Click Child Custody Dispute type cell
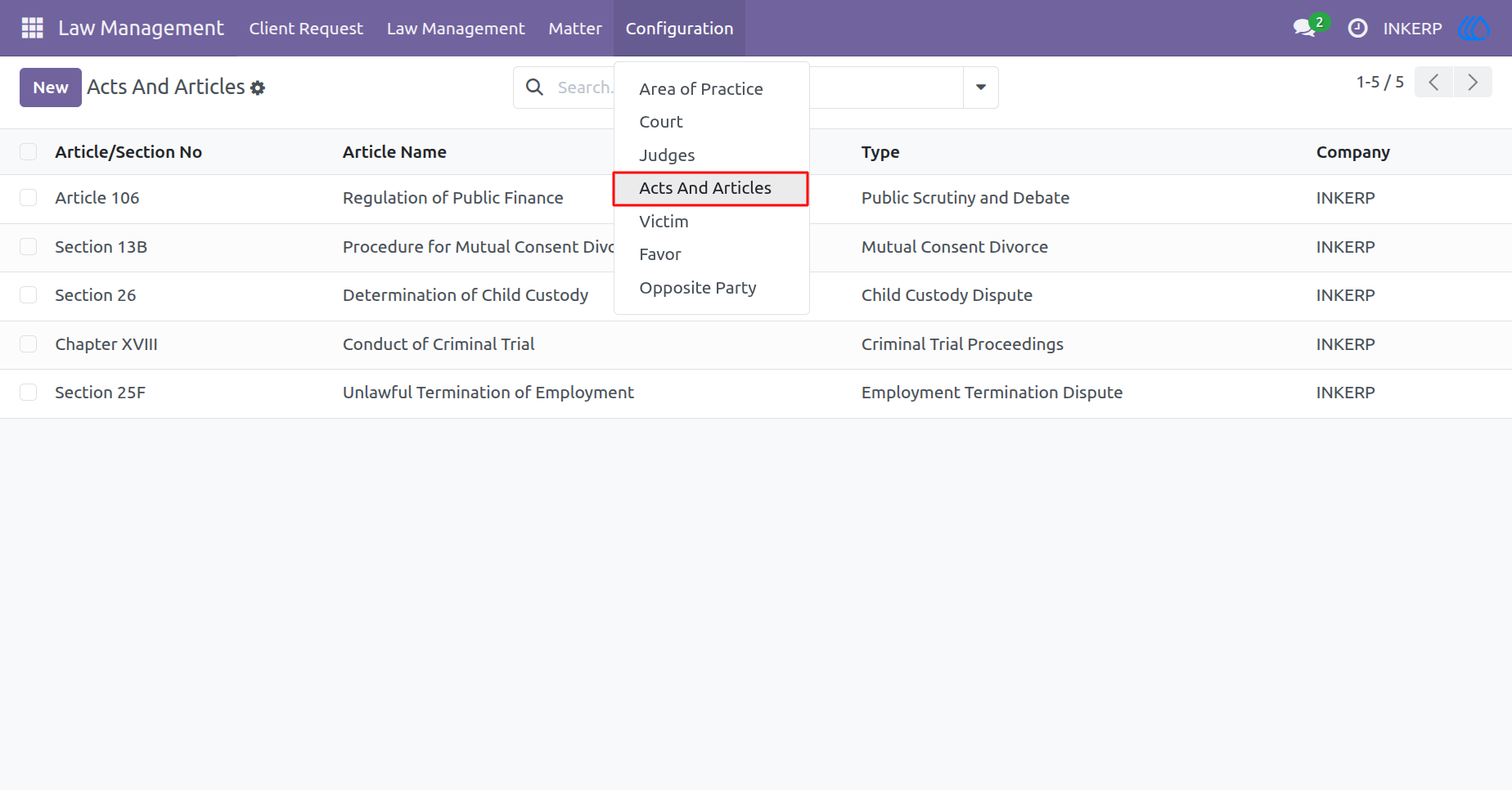 click(x=947, y=295)
